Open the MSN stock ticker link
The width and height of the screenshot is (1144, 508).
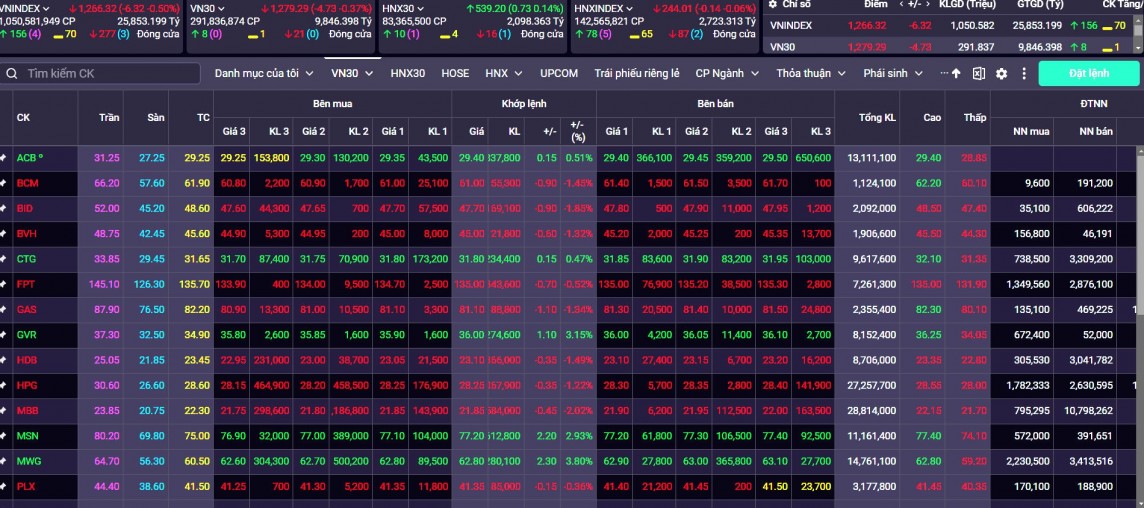27,436
